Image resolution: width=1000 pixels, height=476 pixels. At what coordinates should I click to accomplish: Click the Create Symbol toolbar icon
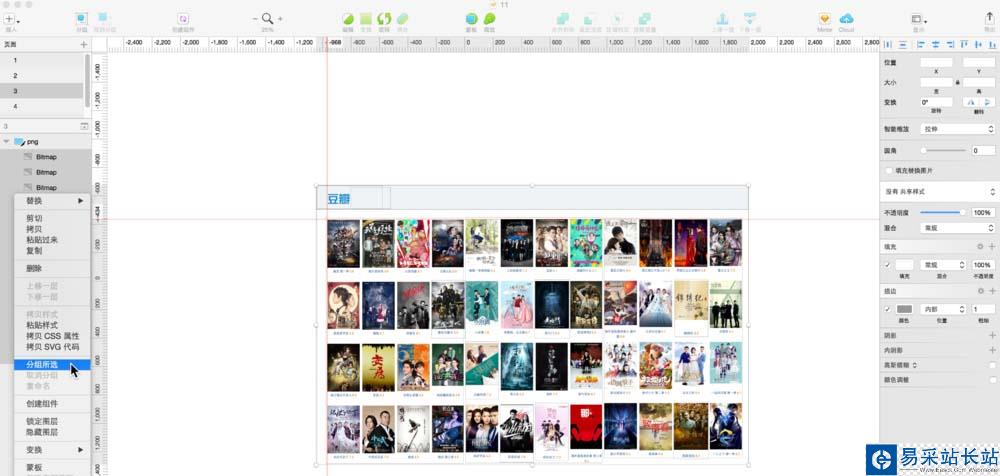point(183,19)
